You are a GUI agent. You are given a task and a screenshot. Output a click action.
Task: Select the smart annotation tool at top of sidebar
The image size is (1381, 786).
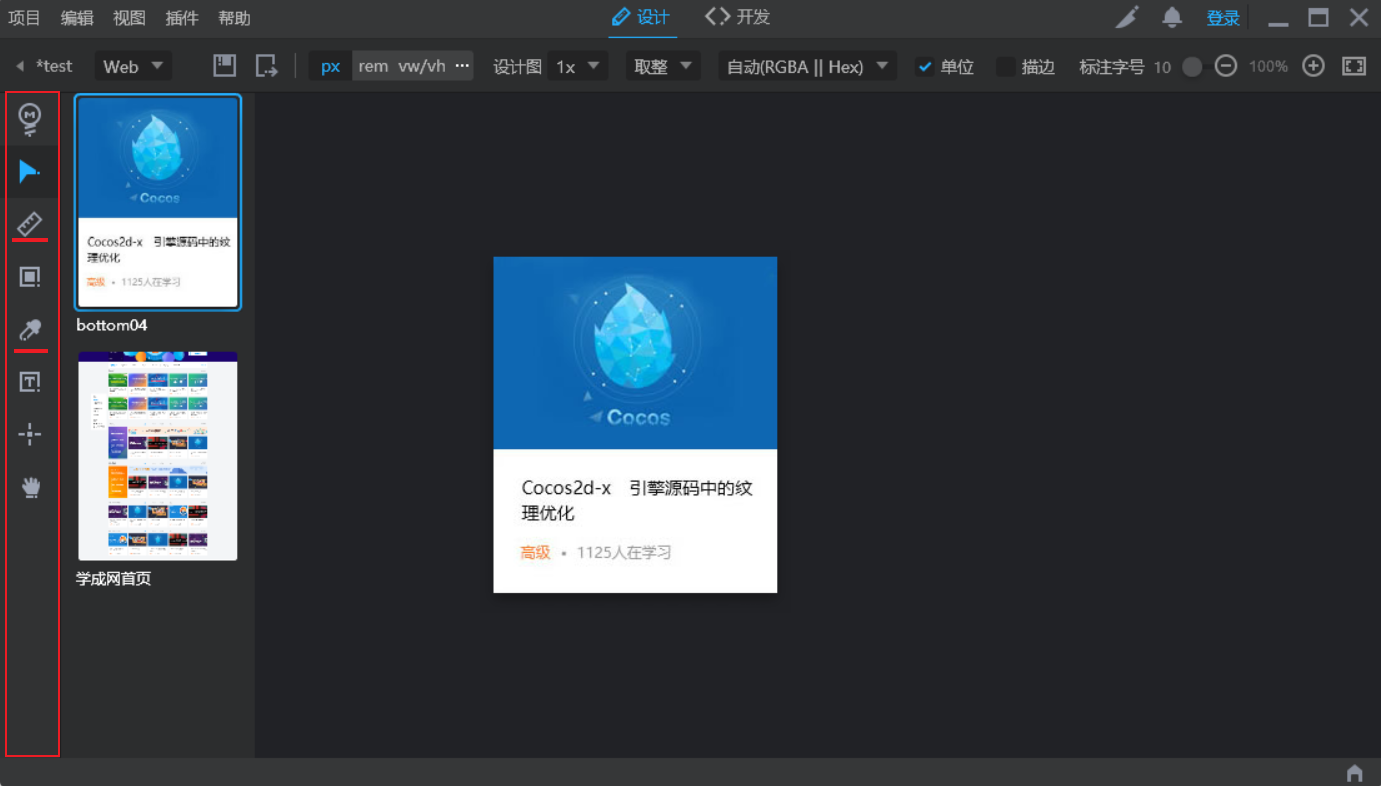point(31,120)
